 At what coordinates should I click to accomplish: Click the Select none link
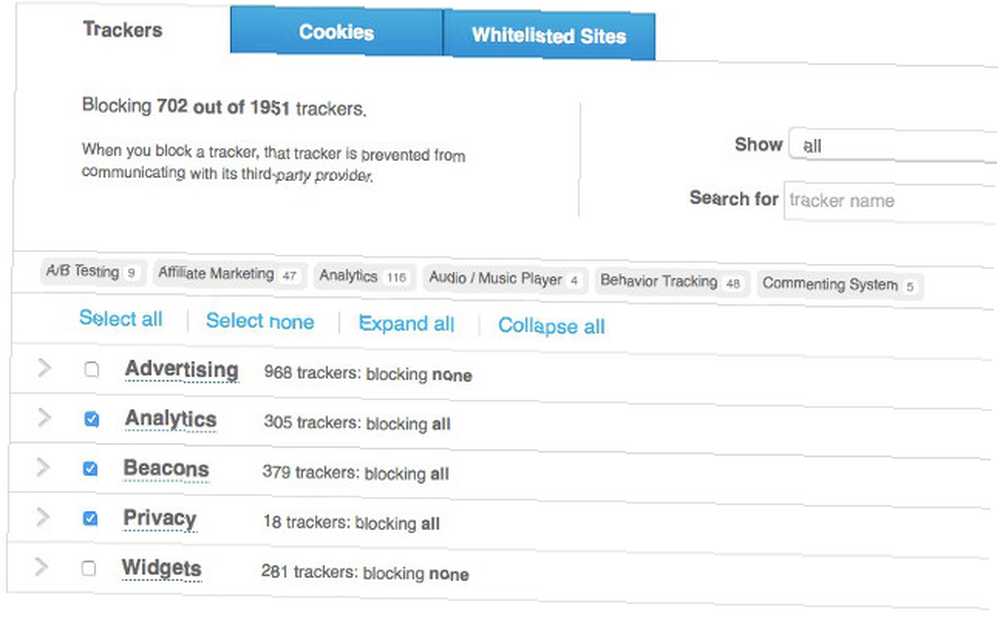pyautogui.click(x=260, y=321)
